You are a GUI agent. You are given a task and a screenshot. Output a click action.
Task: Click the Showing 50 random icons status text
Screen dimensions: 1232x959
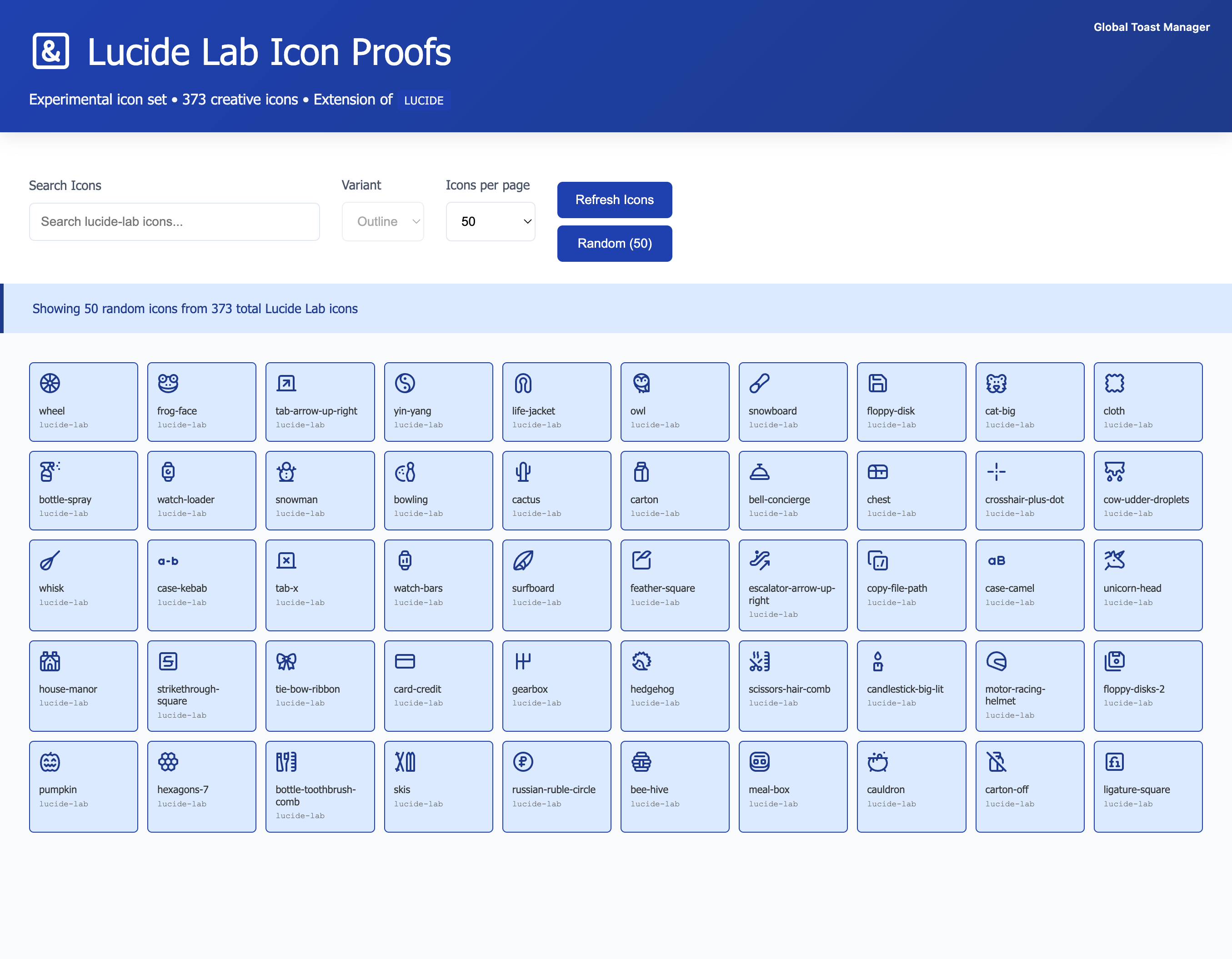(195, 309)
